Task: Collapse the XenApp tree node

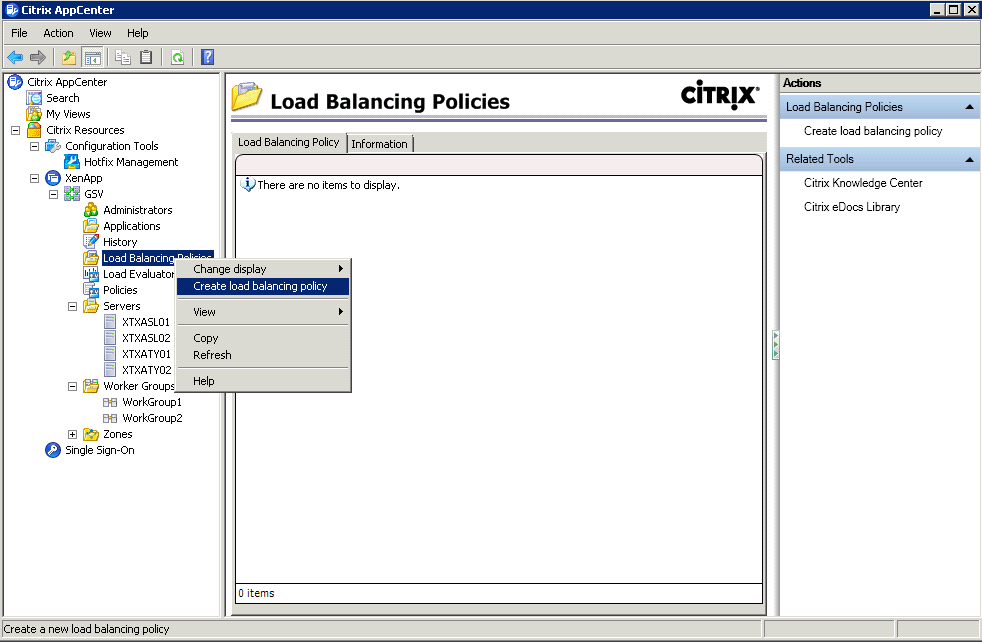Action: point(34,178)
